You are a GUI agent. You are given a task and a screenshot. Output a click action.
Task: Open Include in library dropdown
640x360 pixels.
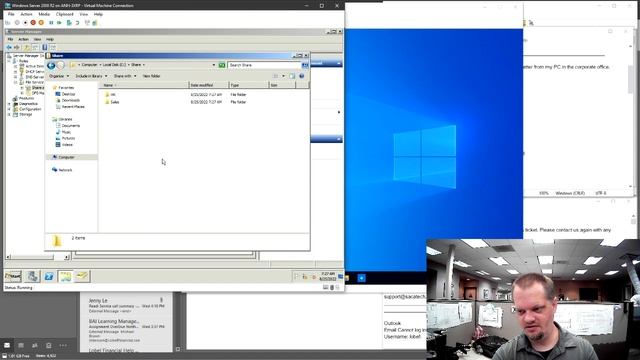click(x=91, y=76)
